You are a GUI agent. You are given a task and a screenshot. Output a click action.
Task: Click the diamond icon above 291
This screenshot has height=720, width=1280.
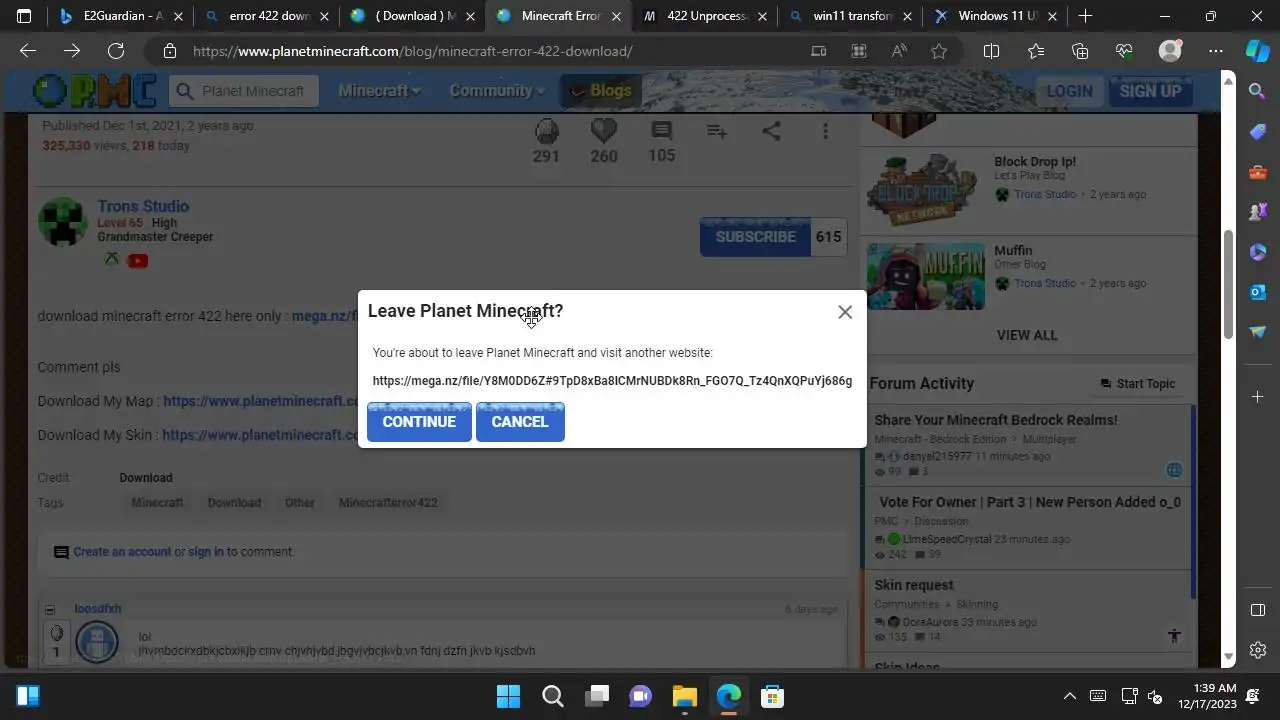(546, 131)
